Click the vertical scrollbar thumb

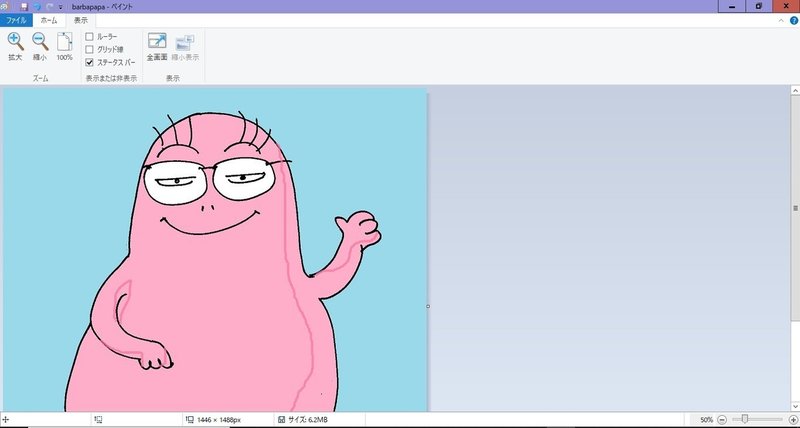click(x=795, y=208)
